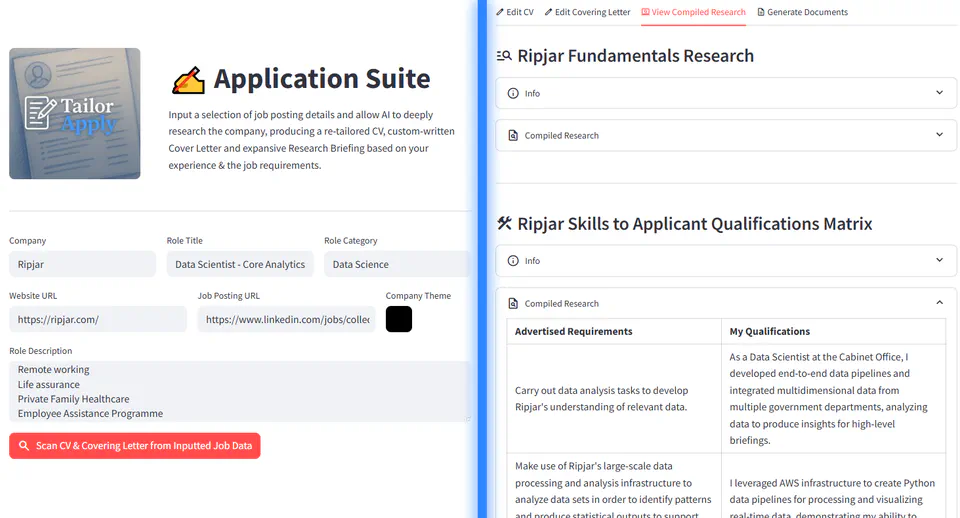
Task: Click the Info icon under Qualifications Matrix
Action: click(x=513, y=261)
